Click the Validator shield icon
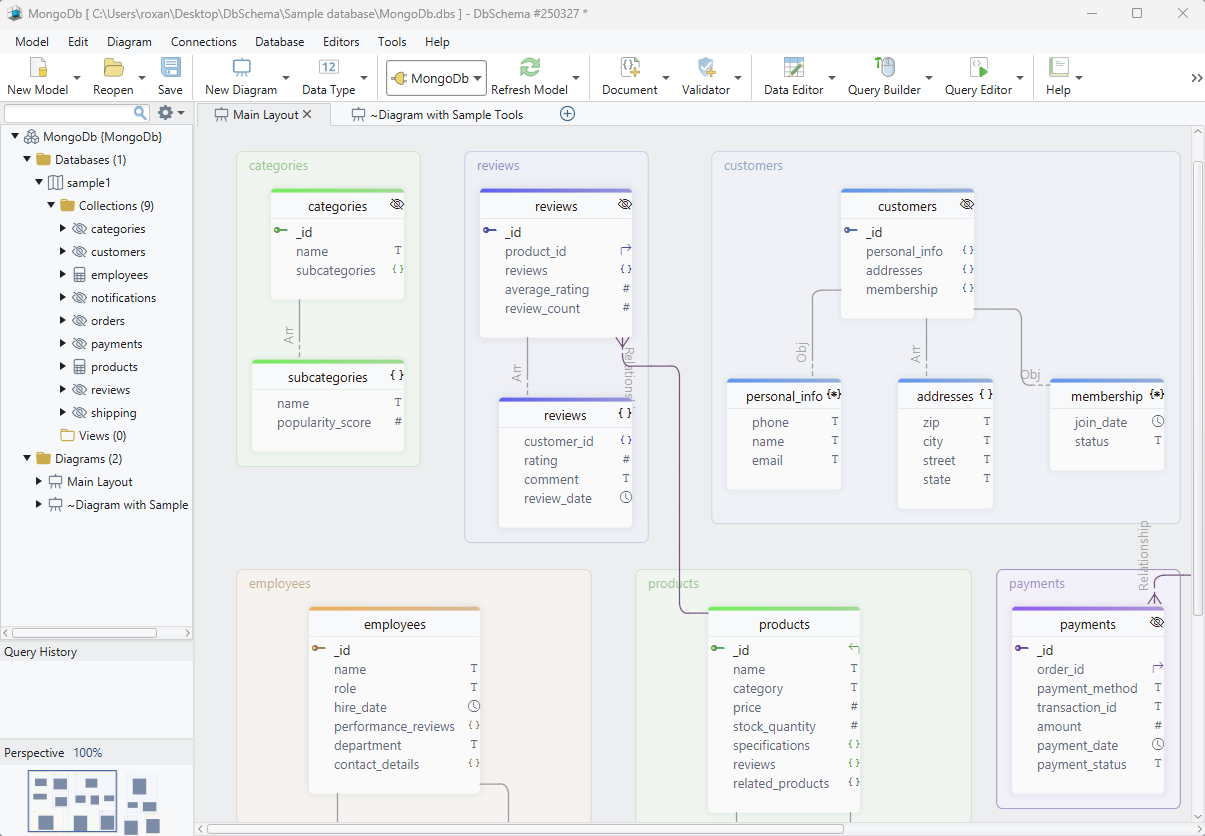 pyautogui.click(x=706, y=67)
